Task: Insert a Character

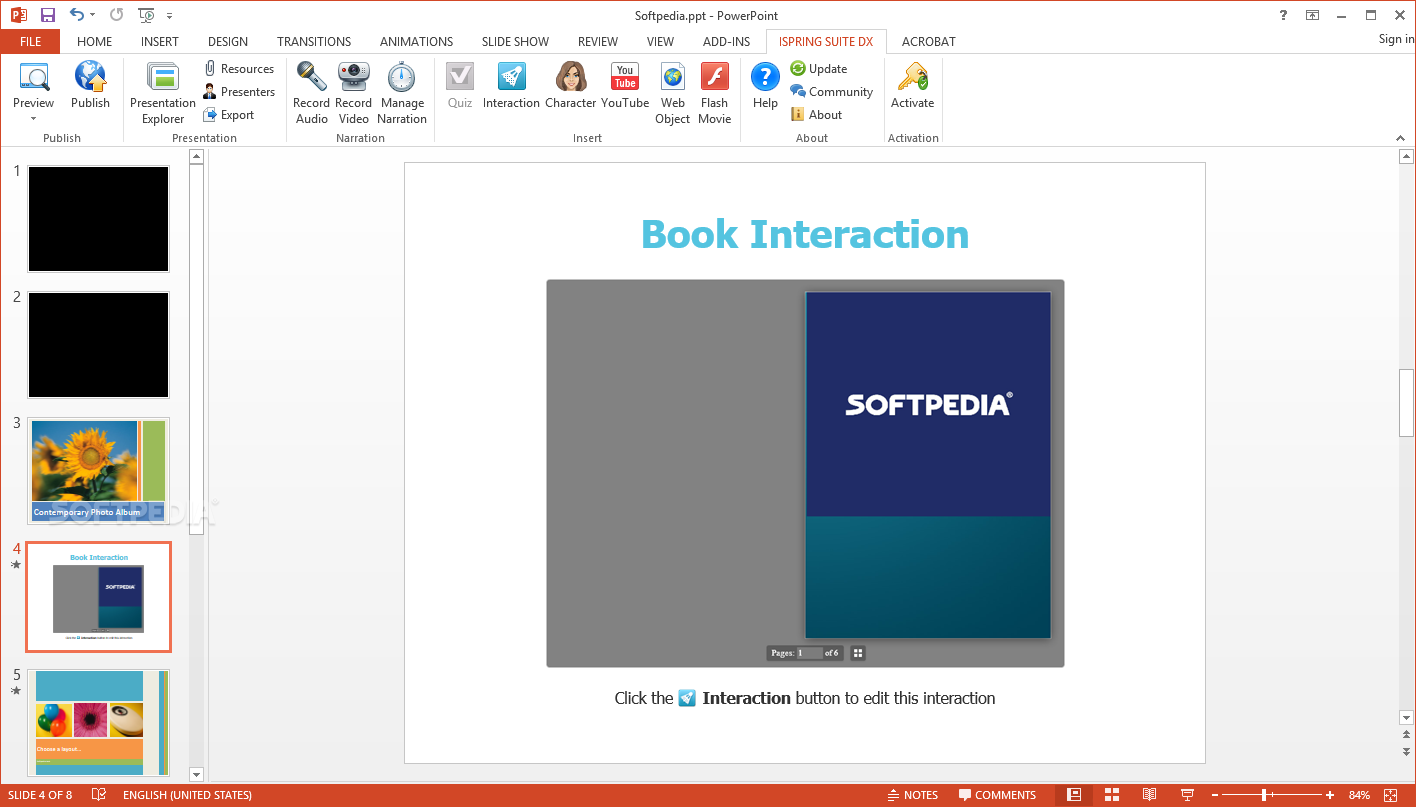Action: [571, 85]
